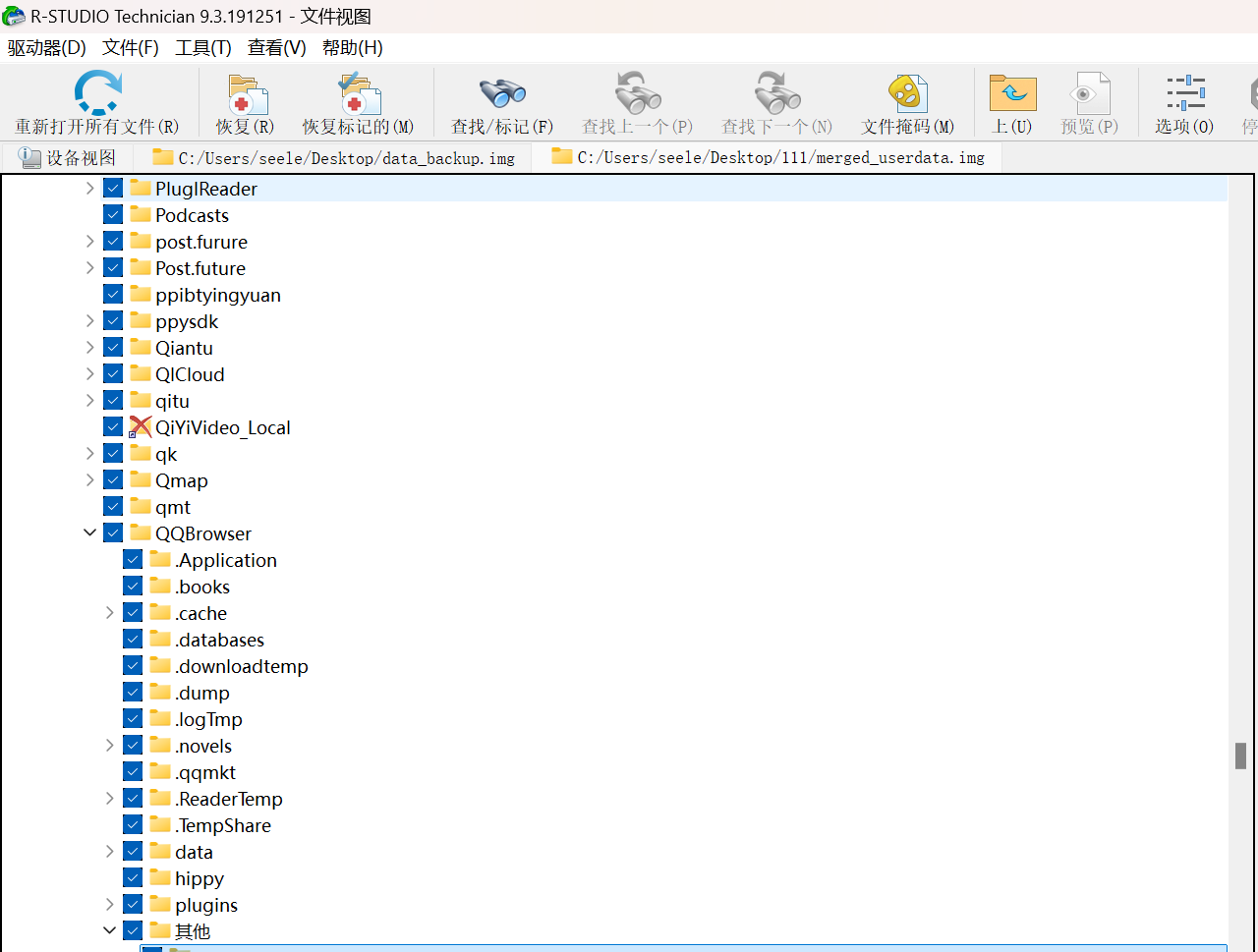Open the 驱动器(D) menu
The image size is (1258, 952).
[47, 48]
